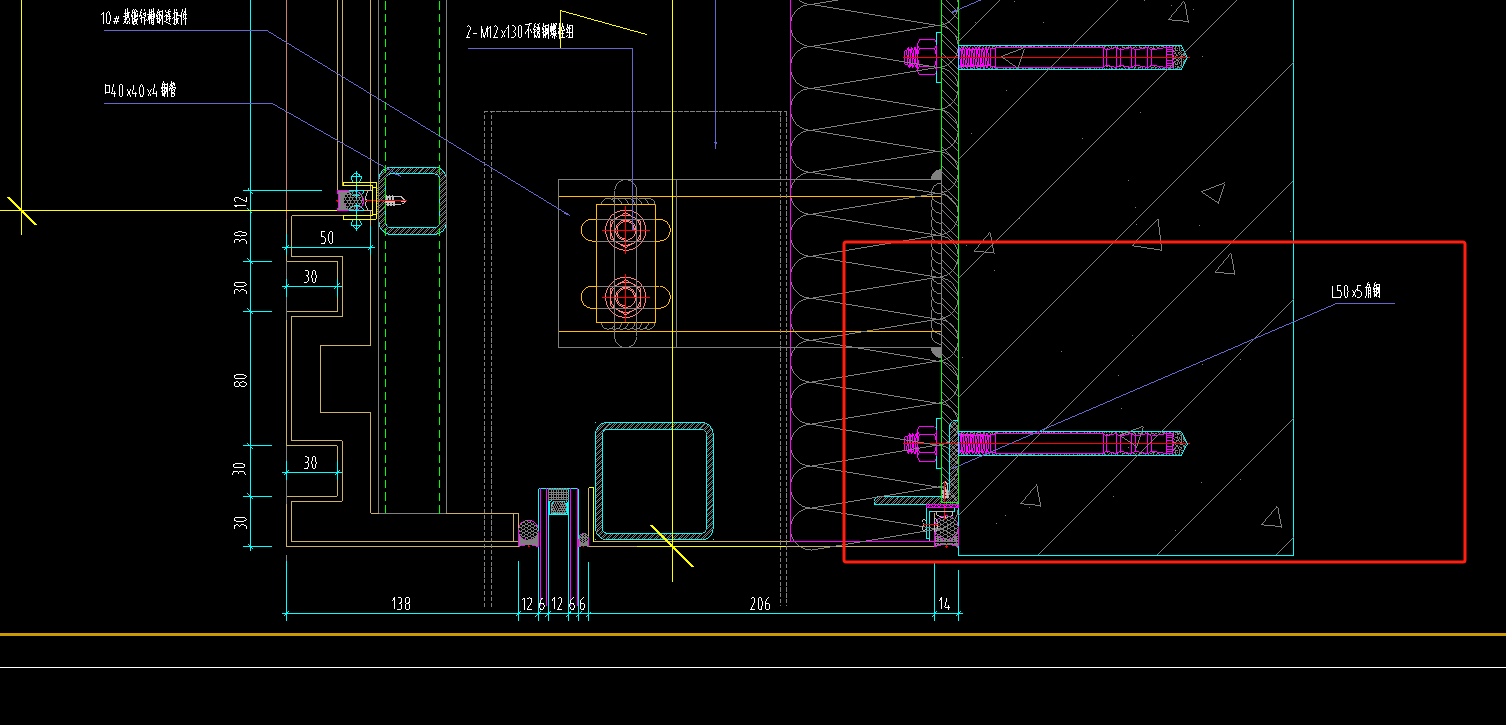
Task: Select the upper anchor bolt in concrete
Action: pos(1045,58)
